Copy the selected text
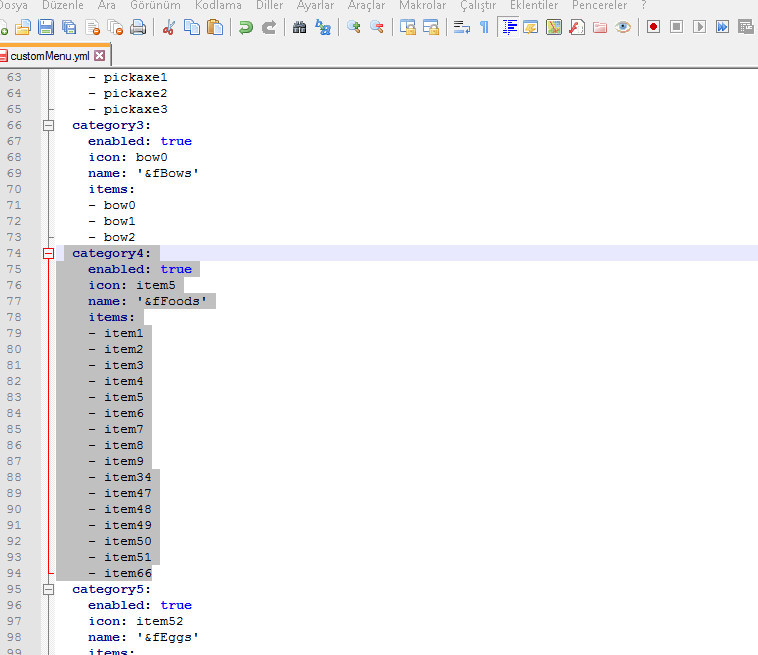 pyautogui.click(x=192, y=27)
